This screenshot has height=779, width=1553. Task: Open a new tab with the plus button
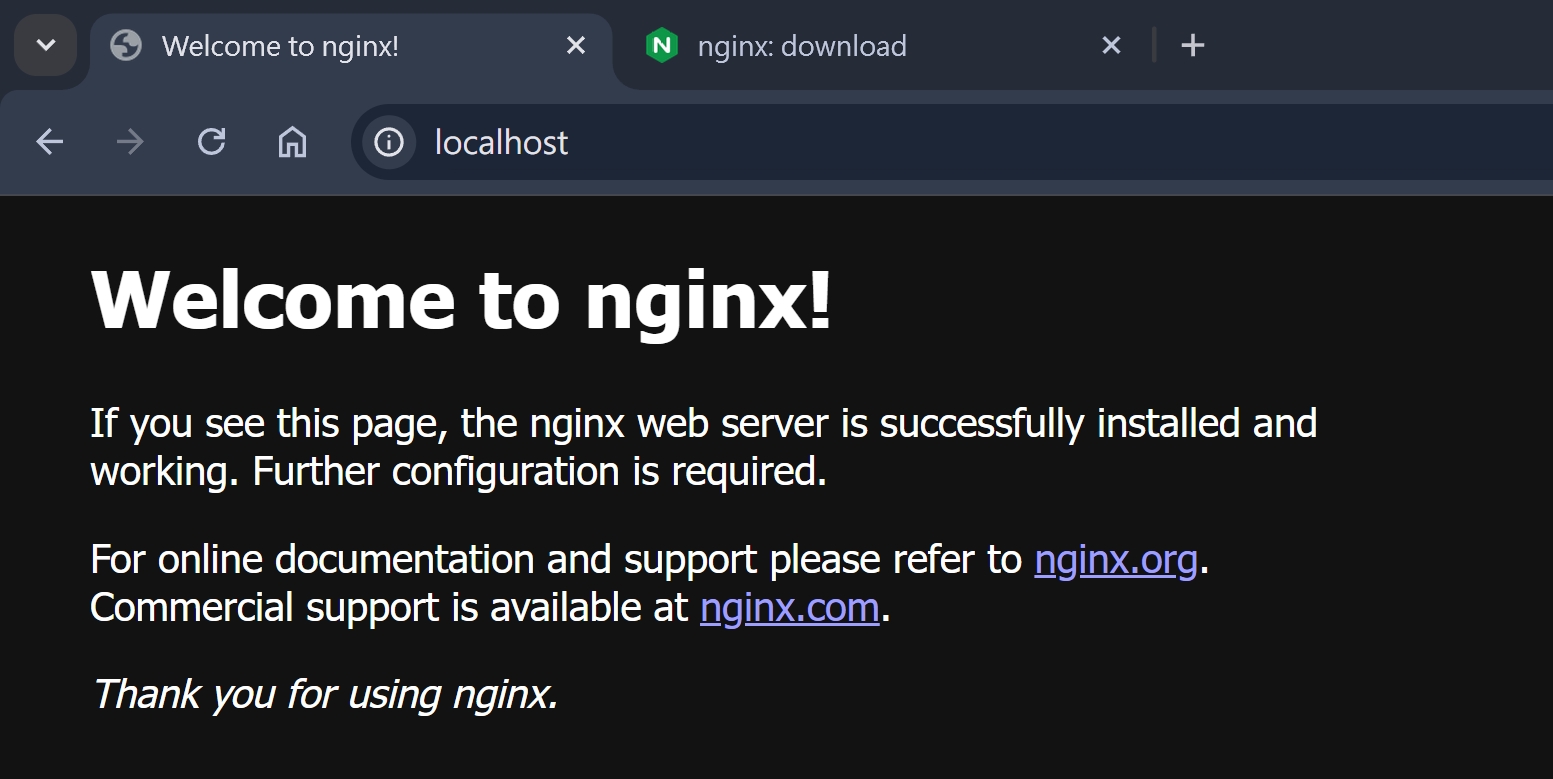pos(1192,45)
